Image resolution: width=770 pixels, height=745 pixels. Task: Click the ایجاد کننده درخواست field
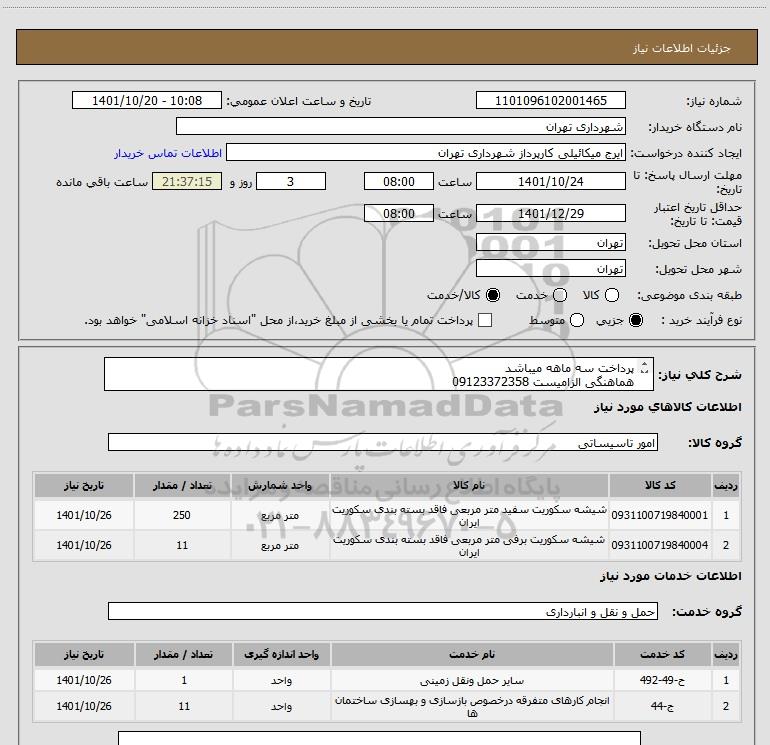click(426, 152)
